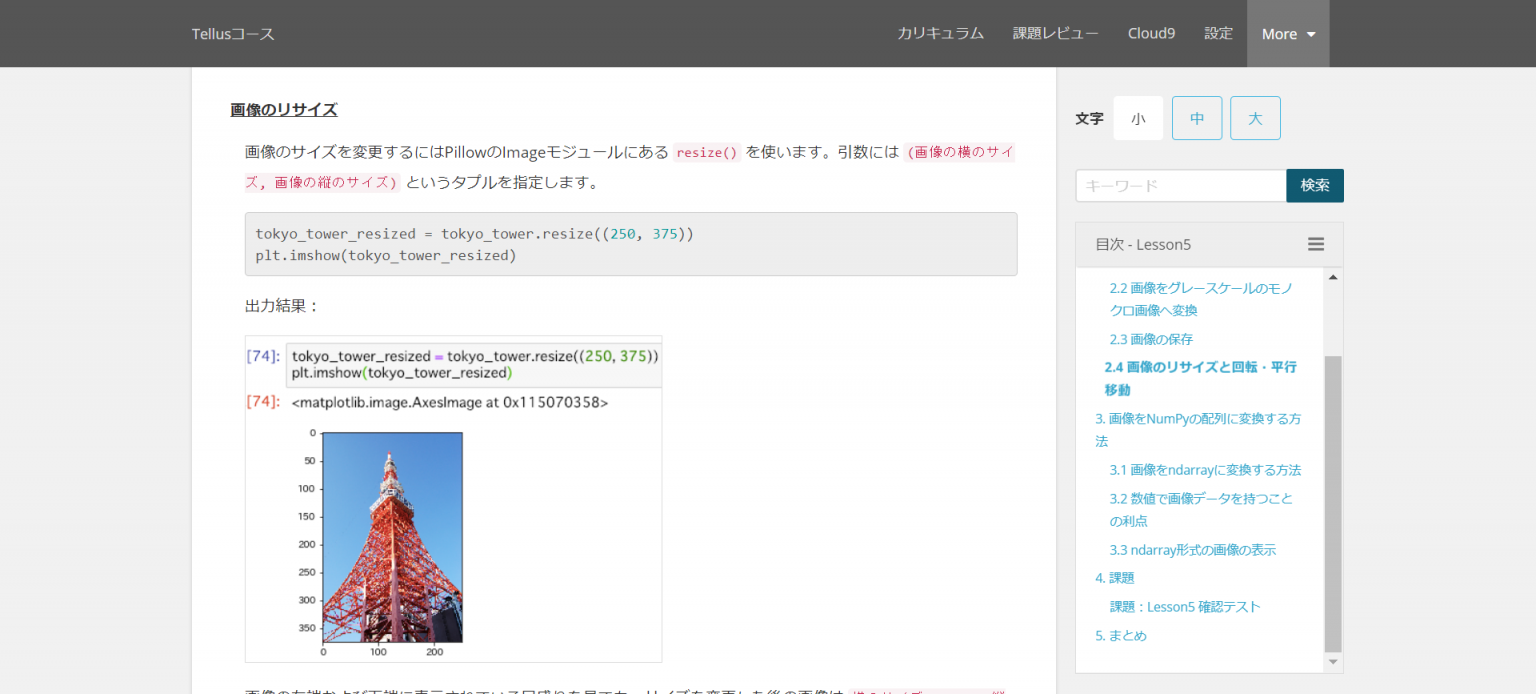
Task: Click the plt.imshow(tokyo_tower_resized) code line
Action: click(x=386, y=256)
